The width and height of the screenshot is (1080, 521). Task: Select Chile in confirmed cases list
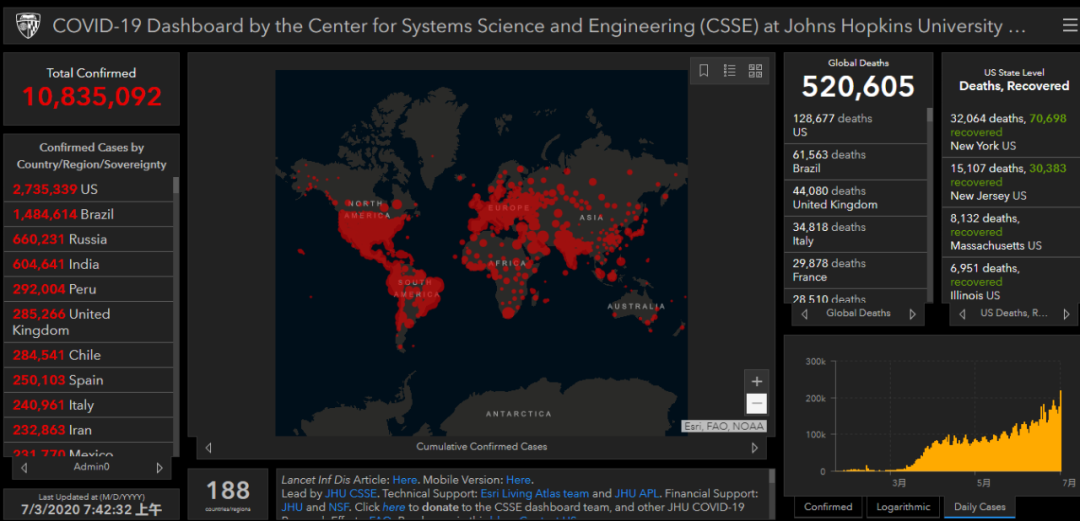click(x=88, y=355)
